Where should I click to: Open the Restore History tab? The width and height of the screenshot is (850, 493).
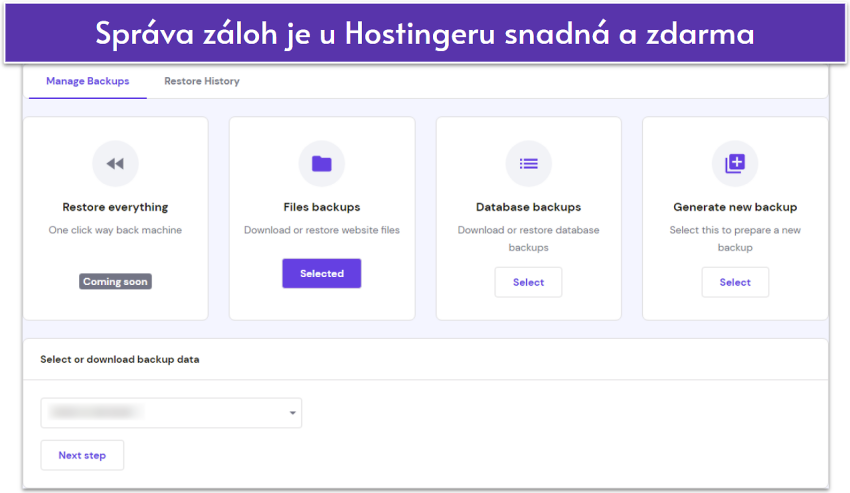pos(202,81)
